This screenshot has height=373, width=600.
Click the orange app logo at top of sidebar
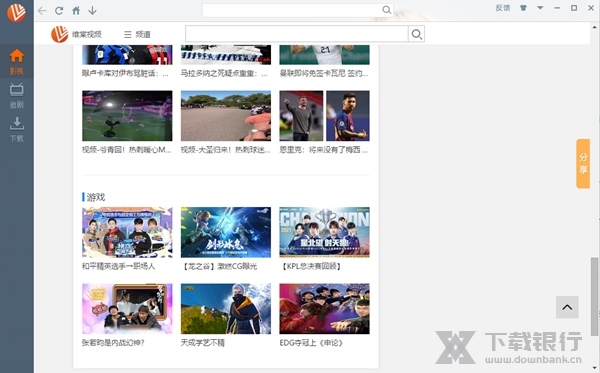16,13
